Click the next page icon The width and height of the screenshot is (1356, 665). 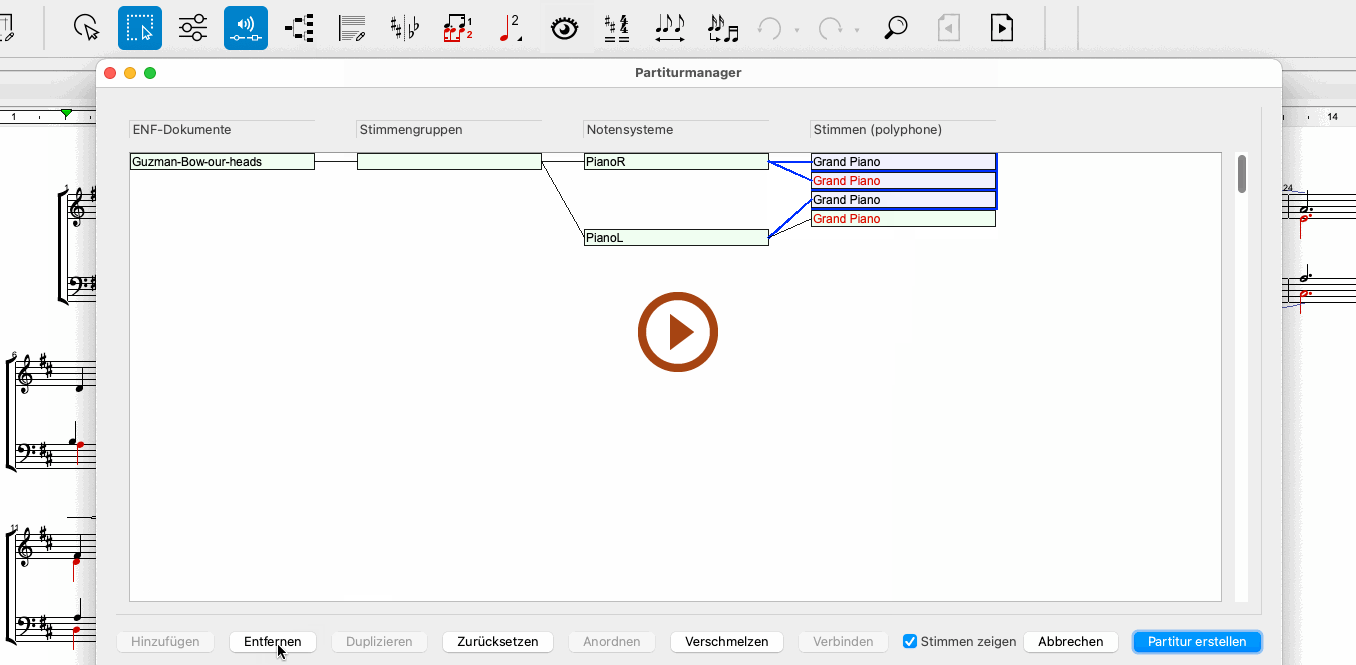[x=1001, y=28]
